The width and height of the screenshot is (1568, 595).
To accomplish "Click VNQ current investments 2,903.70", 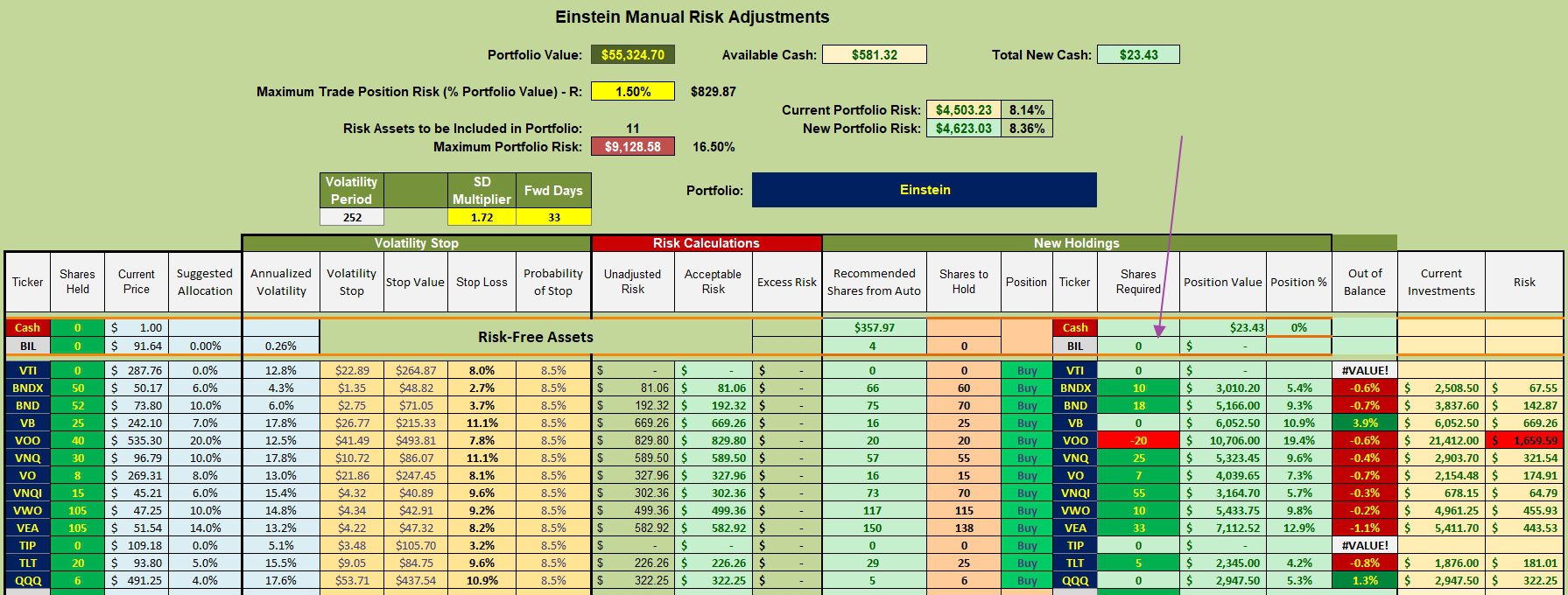I will coord(1441,458).
